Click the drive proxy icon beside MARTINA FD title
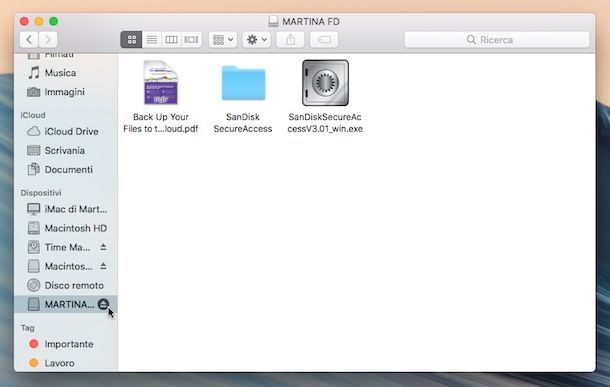The width and height of the screenshot is (610, 387). point(273,21)
